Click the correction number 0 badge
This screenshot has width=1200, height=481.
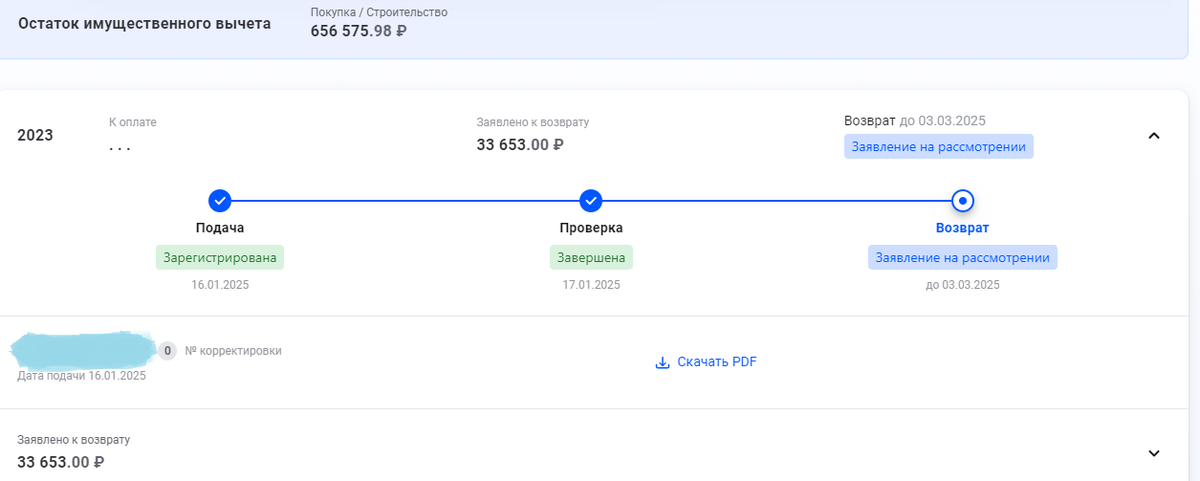pos(168,351)
